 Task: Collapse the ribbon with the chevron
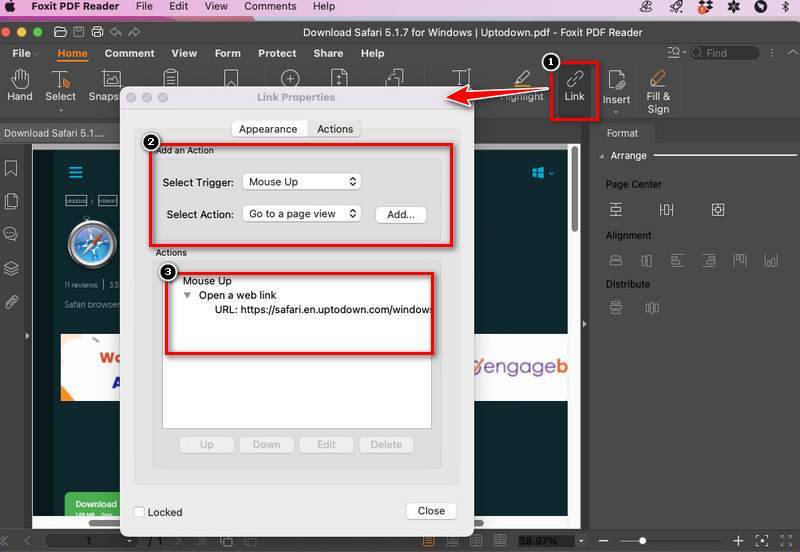click(792, 53)
